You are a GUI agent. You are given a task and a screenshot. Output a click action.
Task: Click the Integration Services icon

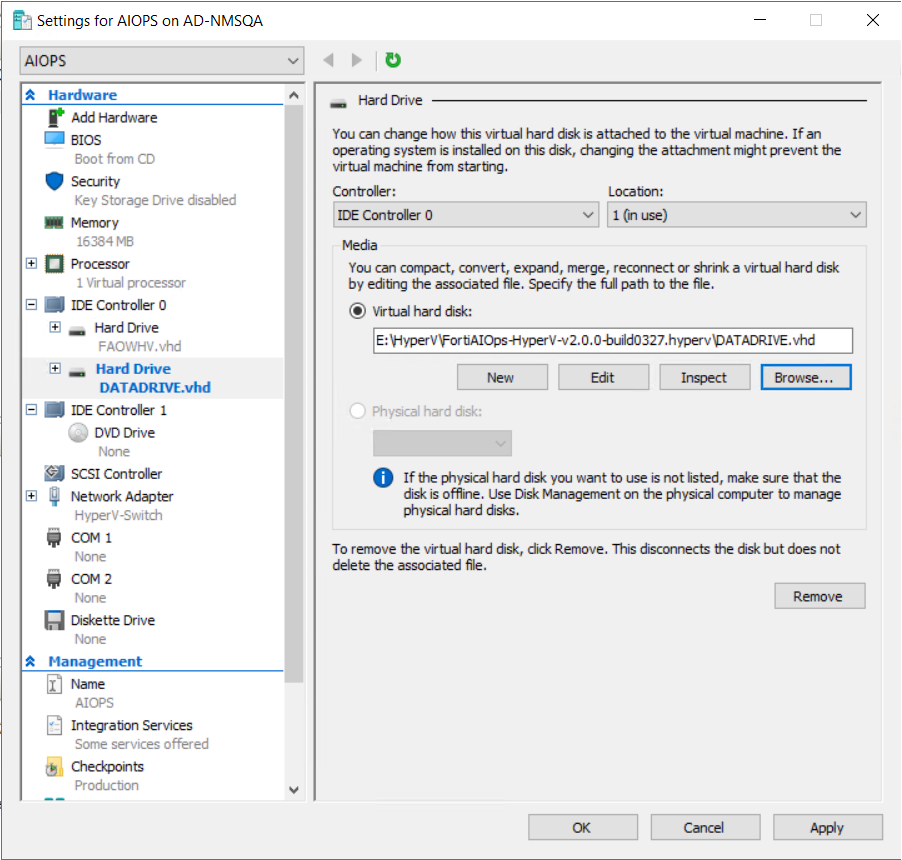click(x=54, y=725)
